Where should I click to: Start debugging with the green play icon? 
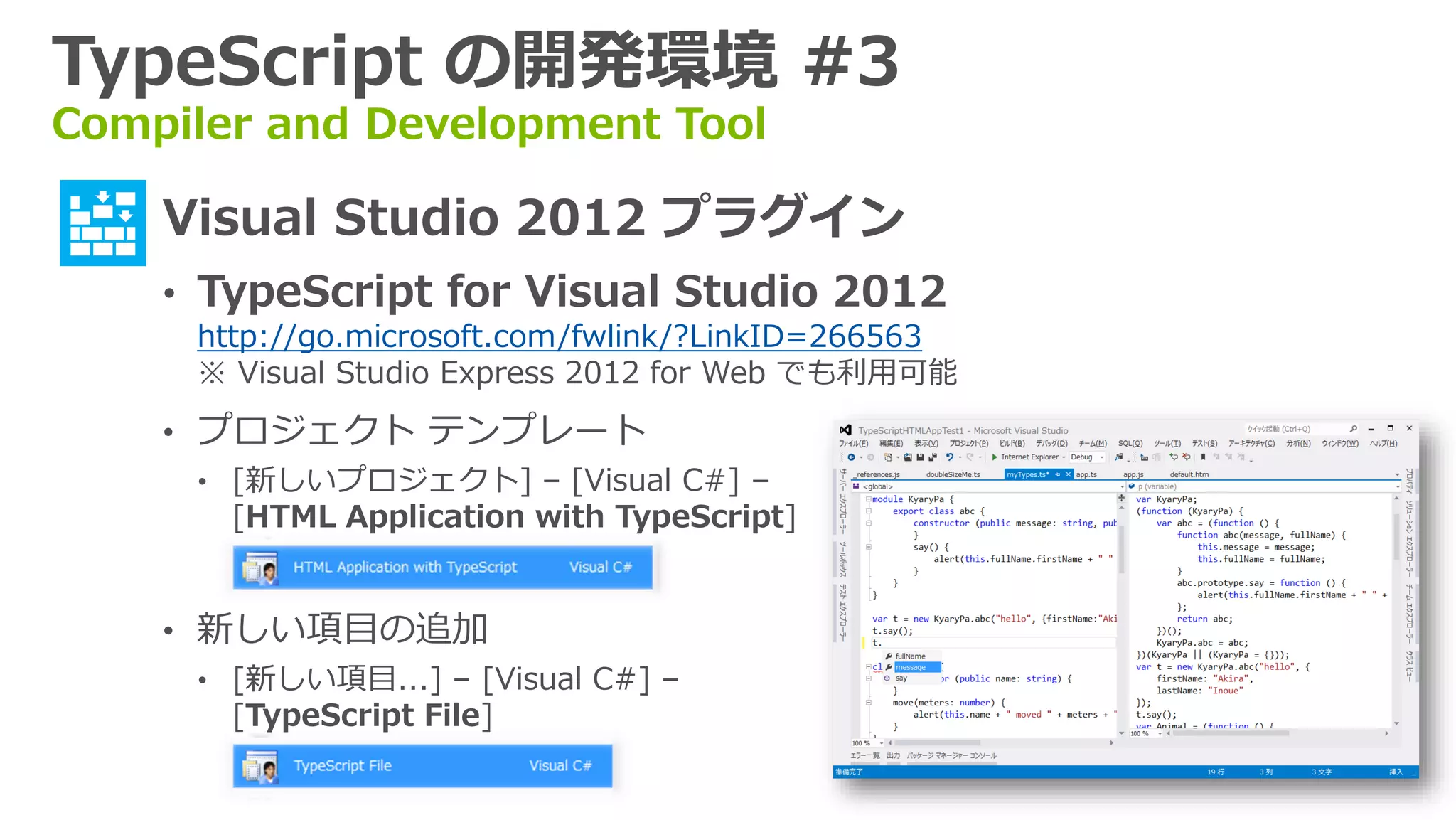pos(995,457)
